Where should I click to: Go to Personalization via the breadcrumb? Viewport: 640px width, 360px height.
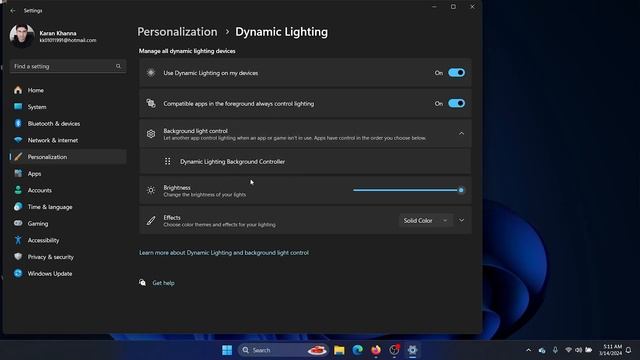point(177,32)
